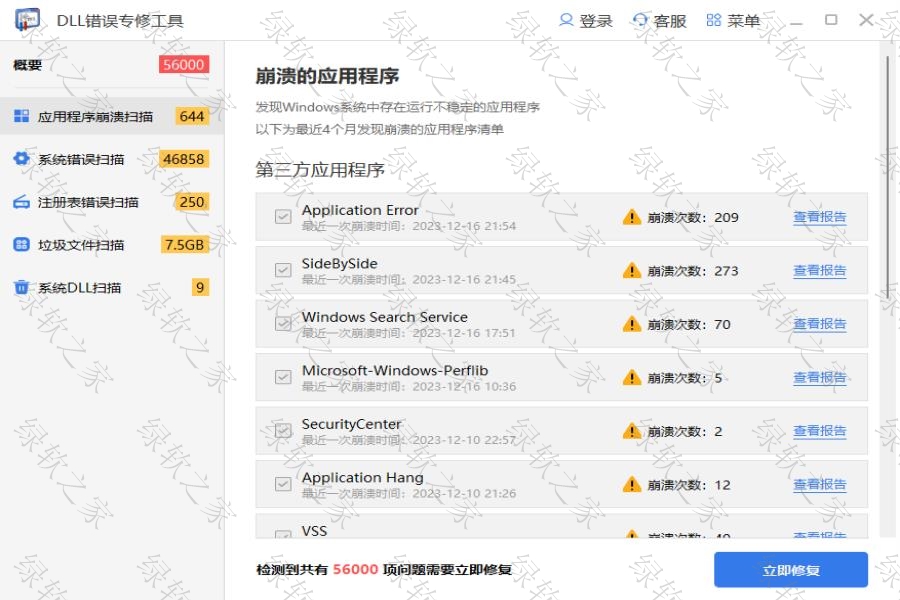Toggle the SecurityCenter checkbox
Viewport: 900px width, 600px height.
283,431
